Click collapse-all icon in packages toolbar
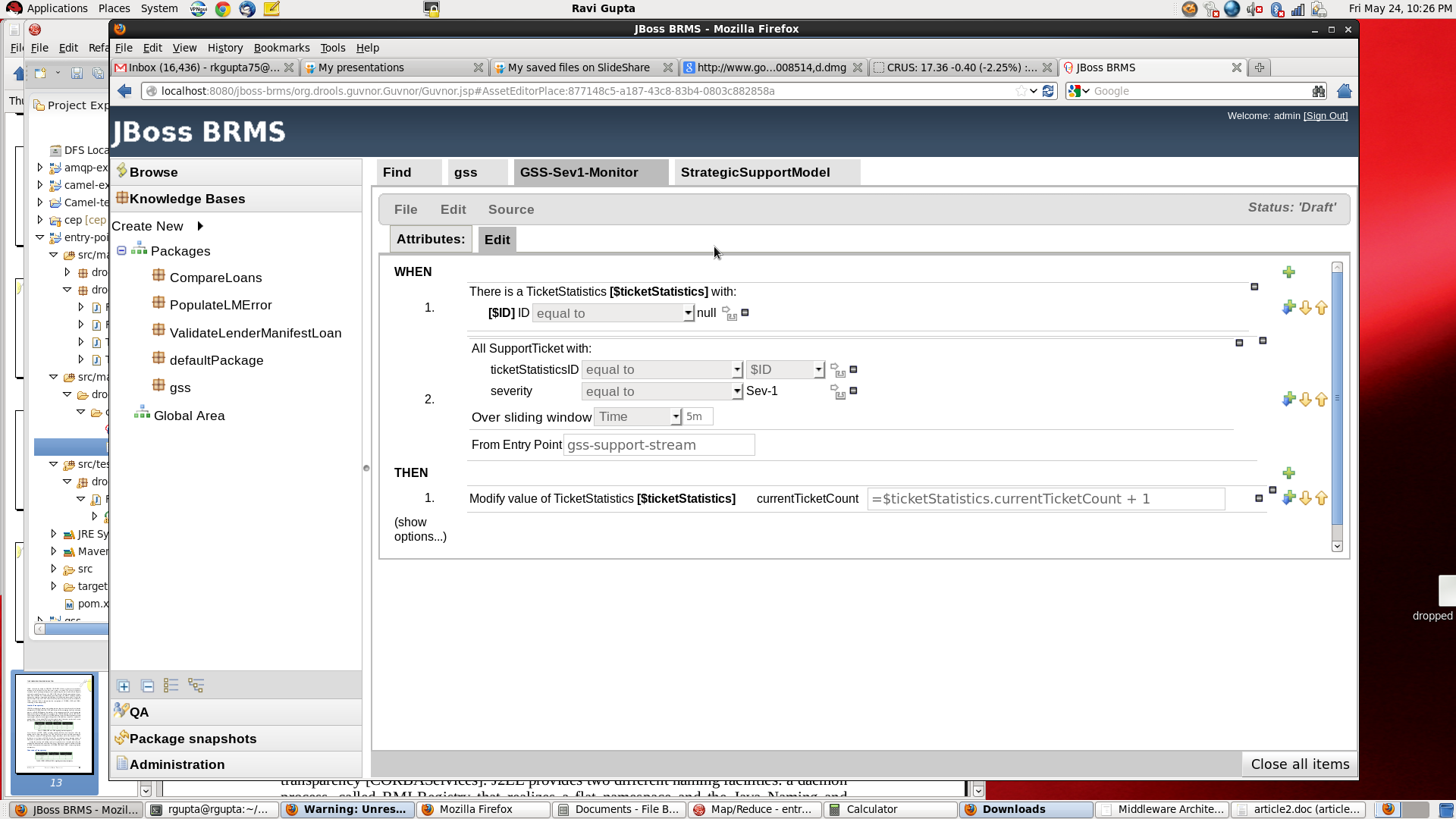The image size is (1456, 819). [x=148, y=686]
